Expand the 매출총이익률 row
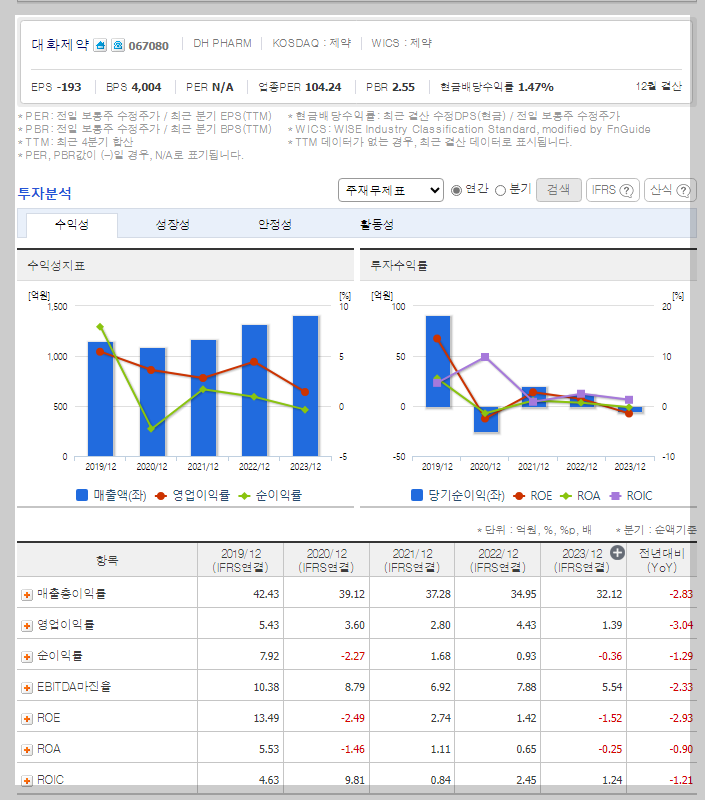The width and height of the screenshot is (705, 800). click(27, 595)
